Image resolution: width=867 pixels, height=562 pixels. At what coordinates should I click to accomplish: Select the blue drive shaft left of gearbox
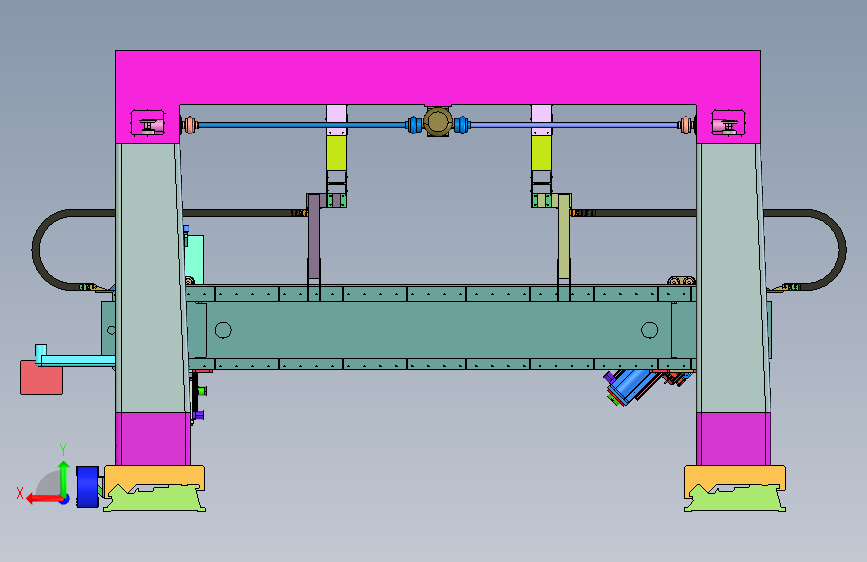[302, 125]
